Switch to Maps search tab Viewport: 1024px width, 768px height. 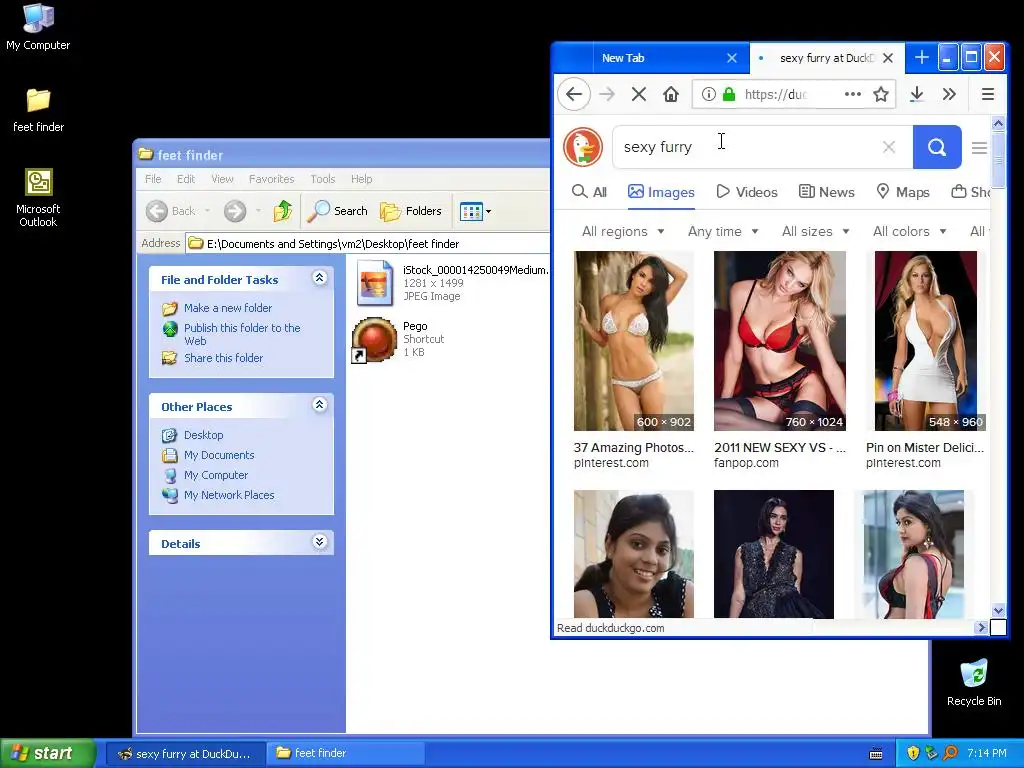tap(903, 192)
